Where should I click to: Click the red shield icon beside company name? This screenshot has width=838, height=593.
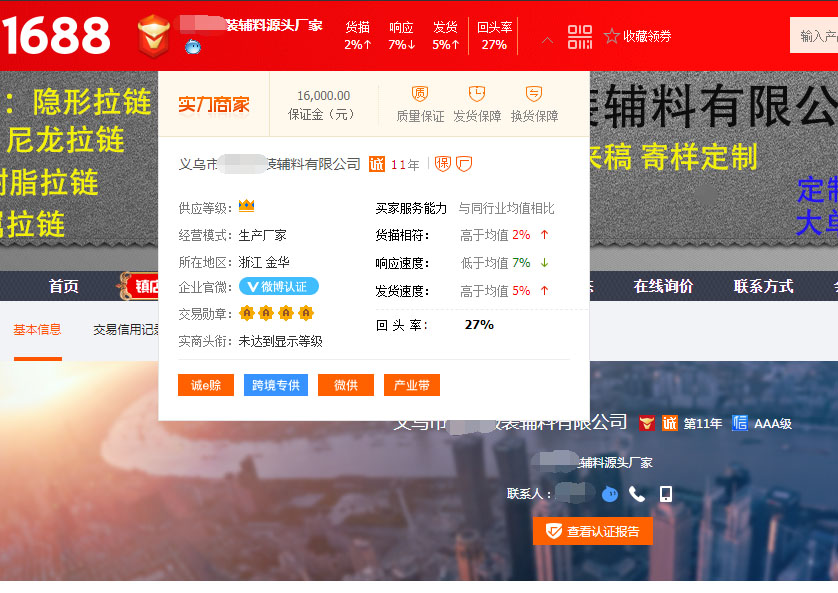click(647, 423)
